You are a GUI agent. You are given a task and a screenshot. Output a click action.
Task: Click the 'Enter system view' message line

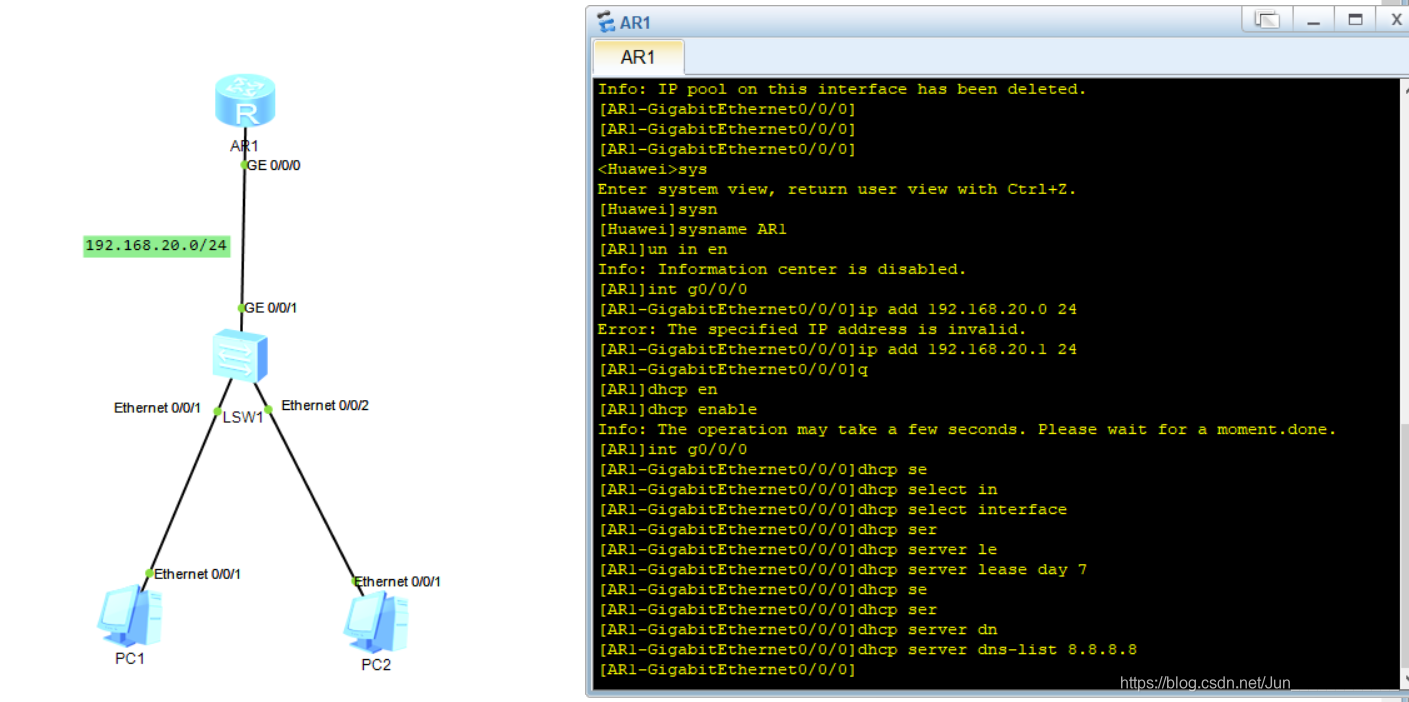point(837,189)
